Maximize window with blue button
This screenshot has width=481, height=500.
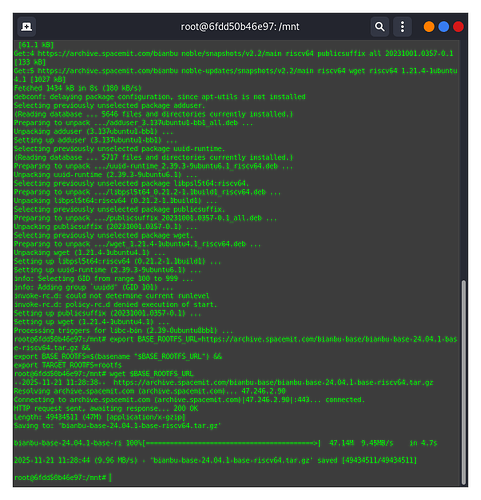[443, 27]
